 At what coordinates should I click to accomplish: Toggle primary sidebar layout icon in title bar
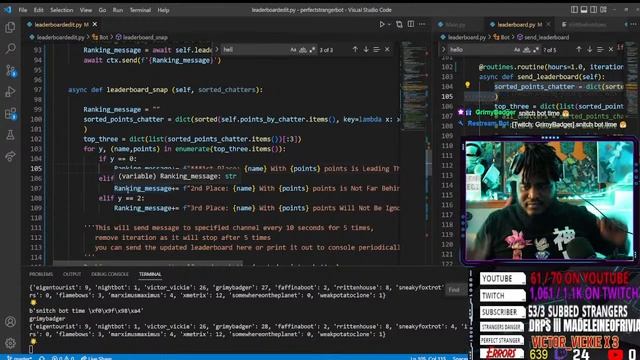coord(574,9)
